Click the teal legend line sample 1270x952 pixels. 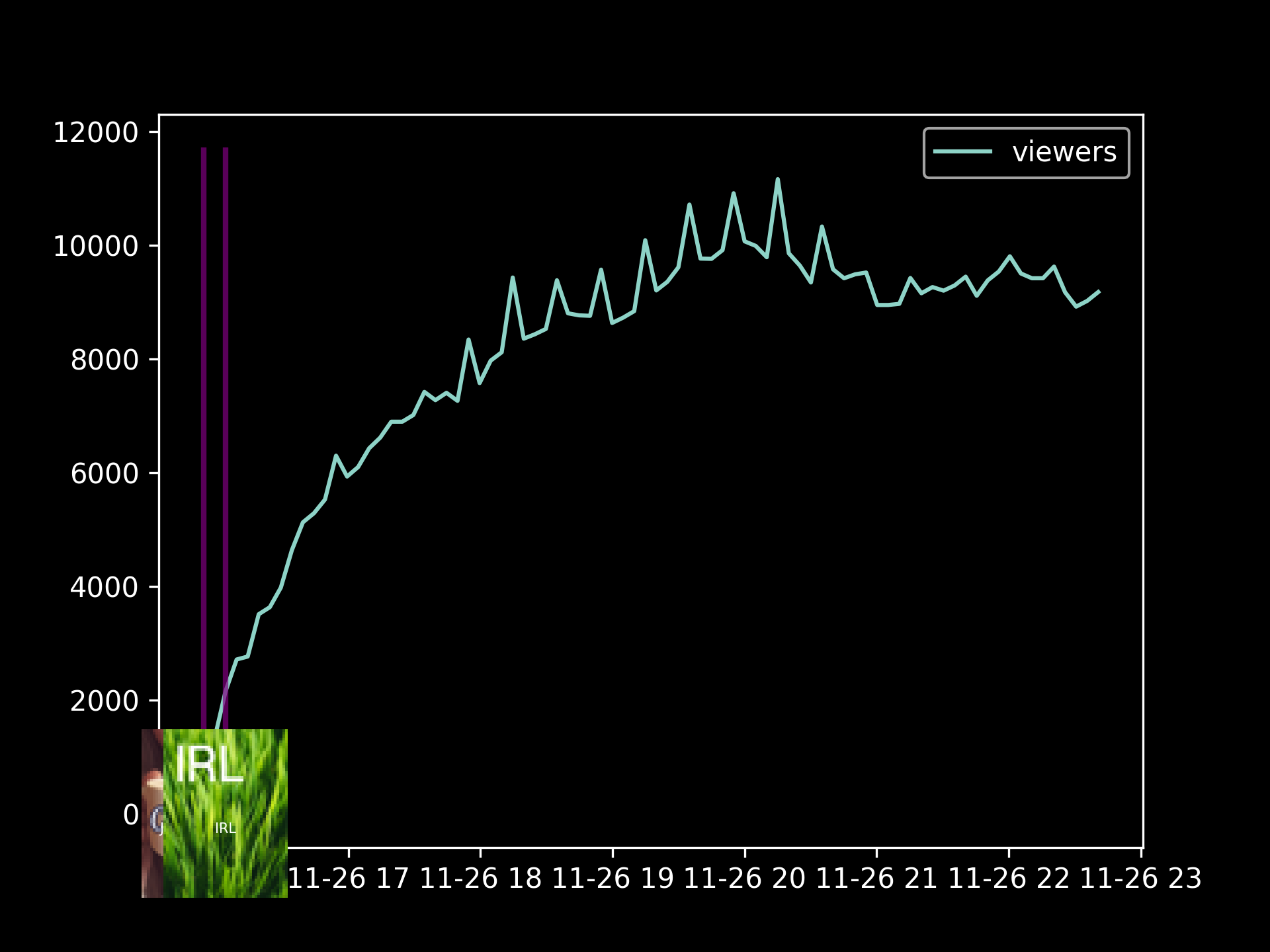point(962,152)
